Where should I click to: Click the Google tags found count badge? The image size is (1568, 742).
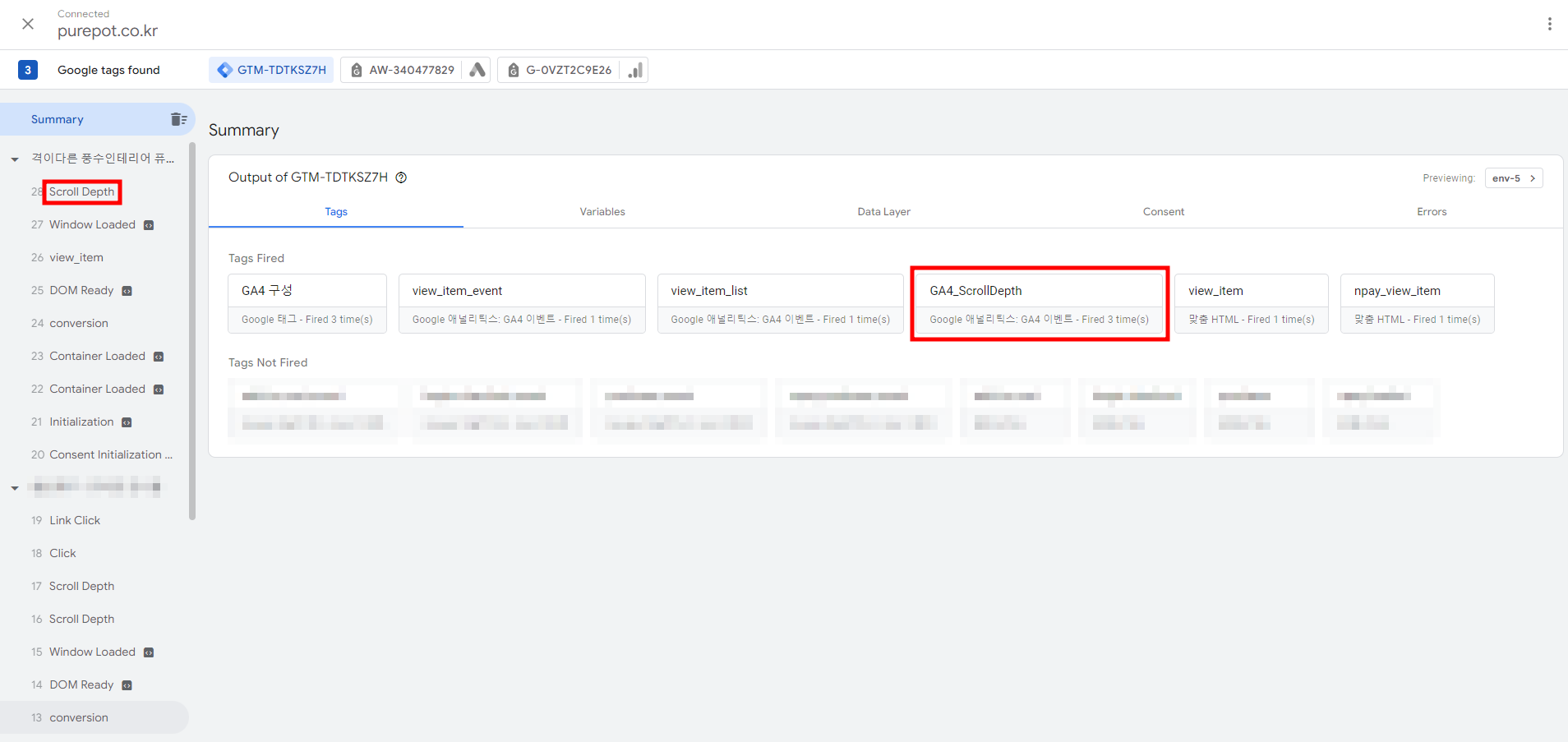(28, 70)
